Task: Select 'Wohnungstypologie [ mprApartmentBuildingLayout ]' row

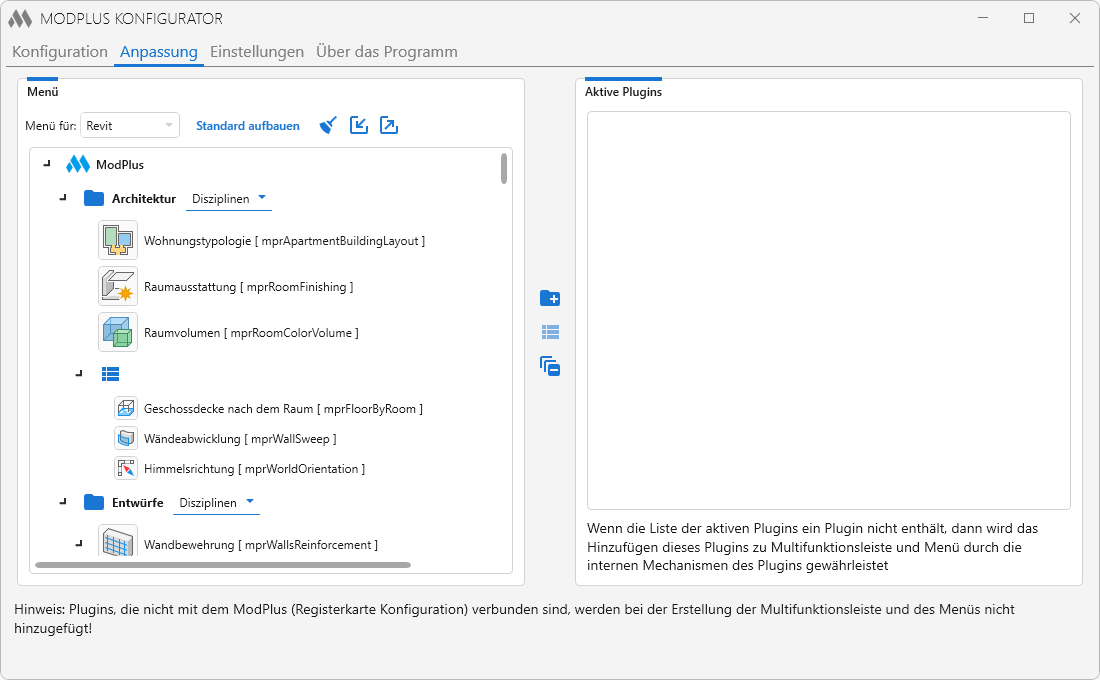Action: tap(284, 241)
